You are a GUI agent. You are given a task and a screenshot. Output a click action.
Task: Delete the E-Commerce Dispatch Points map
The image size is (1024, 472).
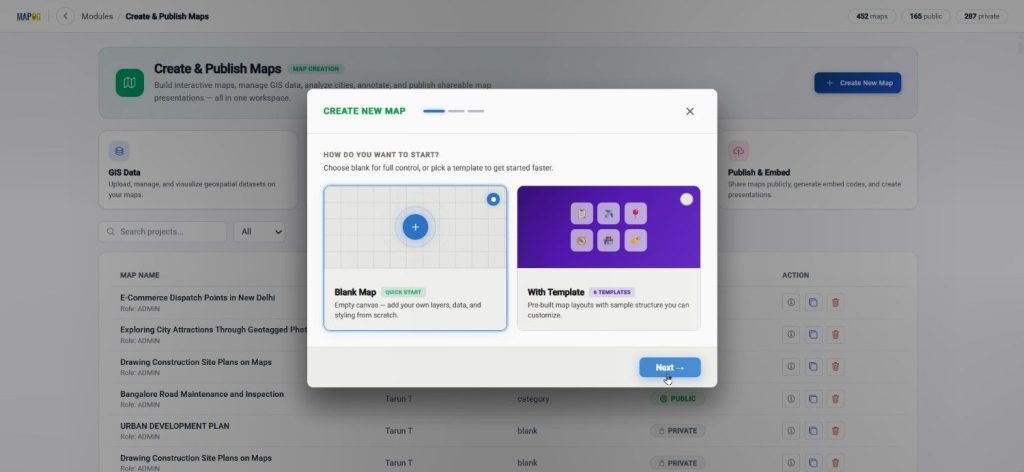(x=835, y=303)
